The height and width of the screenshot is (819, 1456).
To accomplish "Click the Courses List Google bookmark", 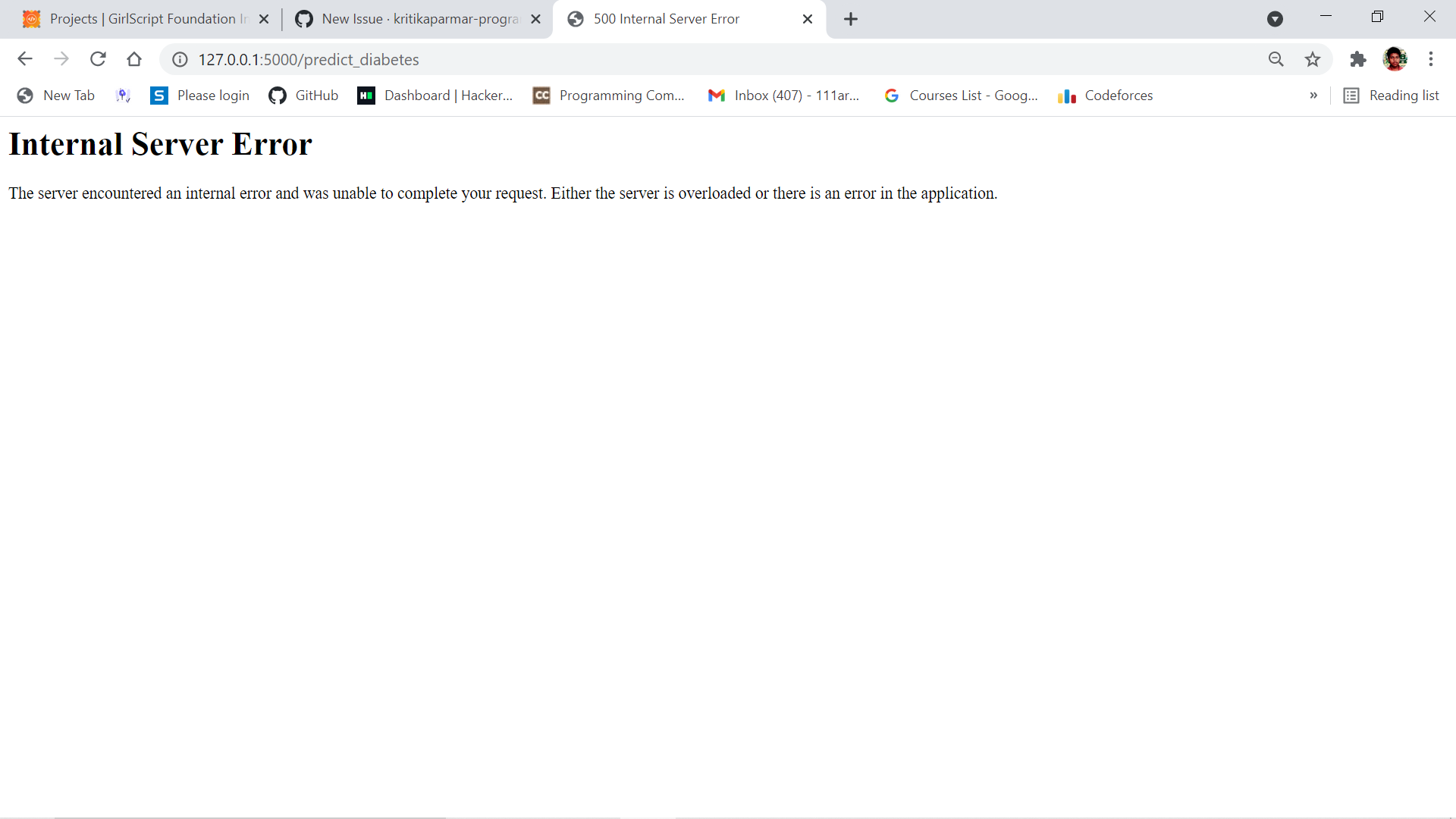I will point(960,96).
